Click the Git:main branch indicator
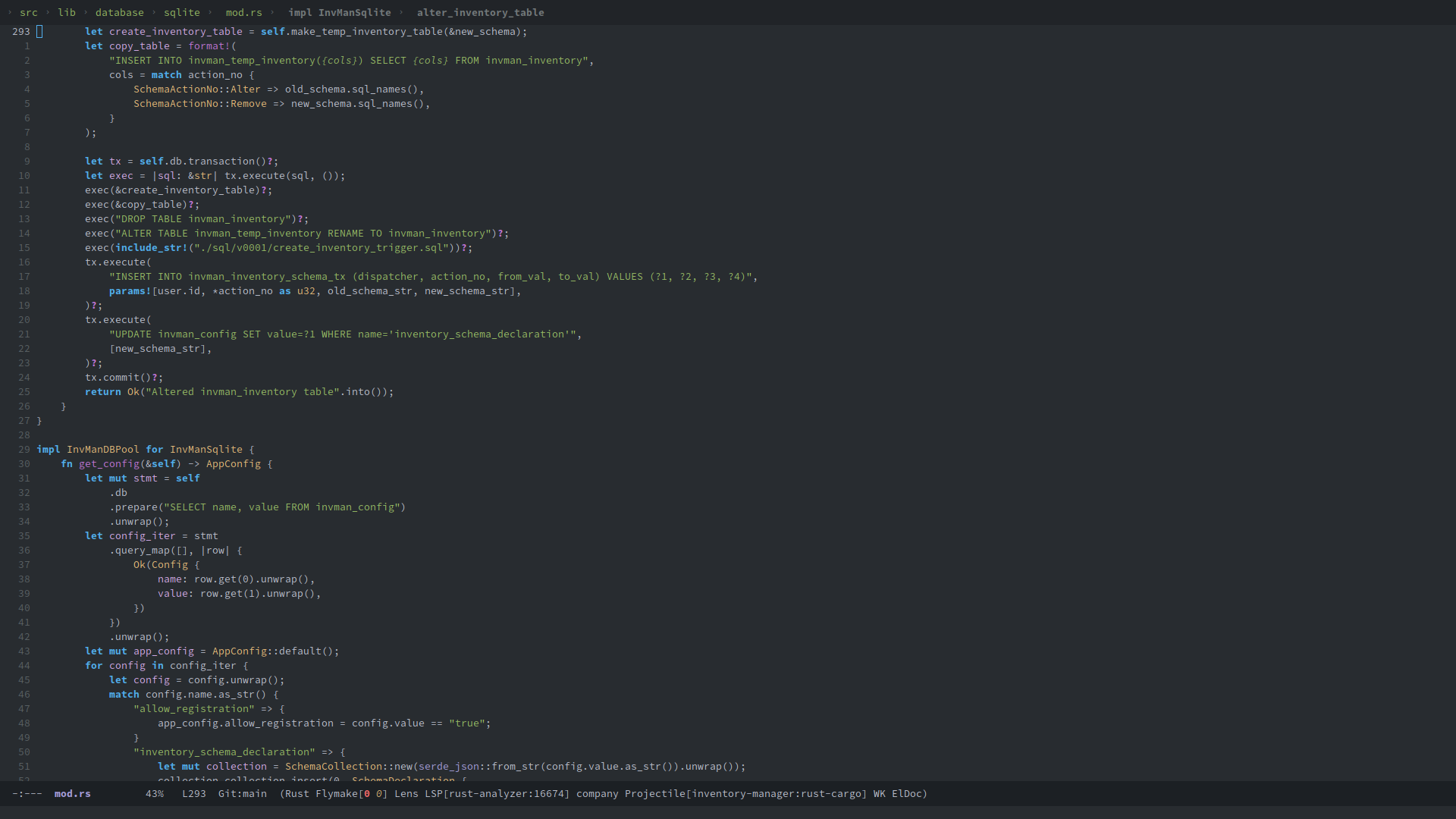The image size is (1456, 819). tap(242, 793)
